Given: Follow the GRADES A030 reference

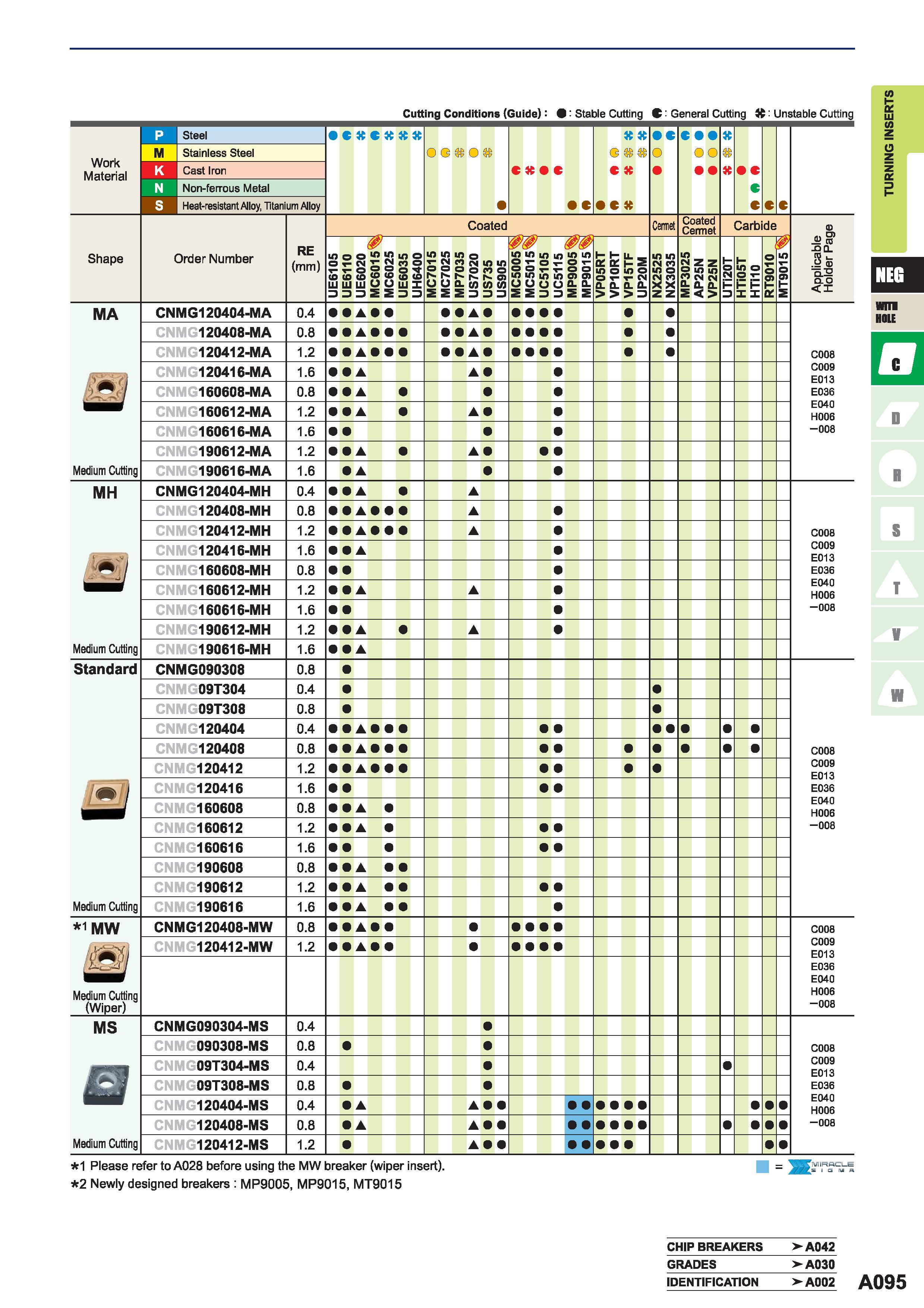Looking at the screenshot, I should tap(751, 1265).
